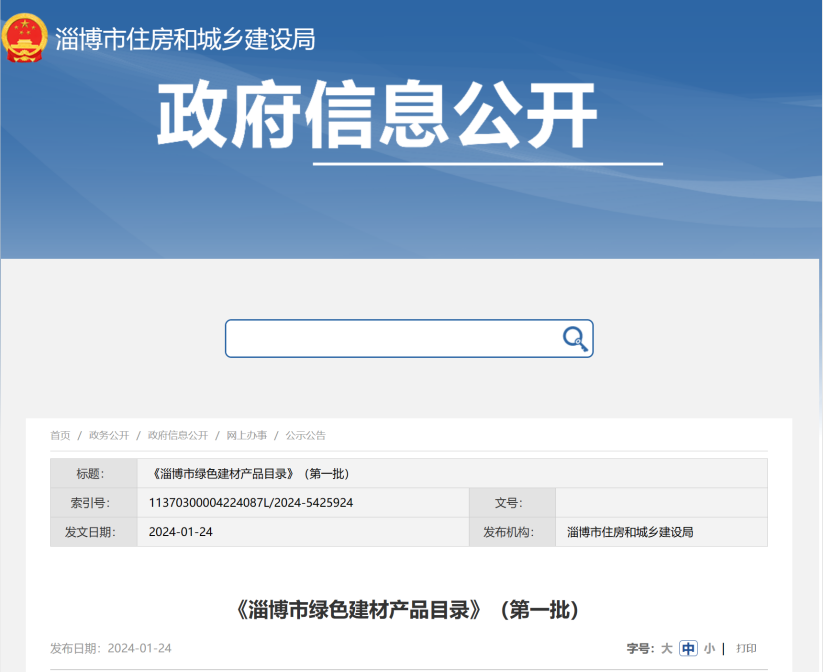Click the 发文日期: label cell
This screenshot has width=823, height=672.
point(93,532)
